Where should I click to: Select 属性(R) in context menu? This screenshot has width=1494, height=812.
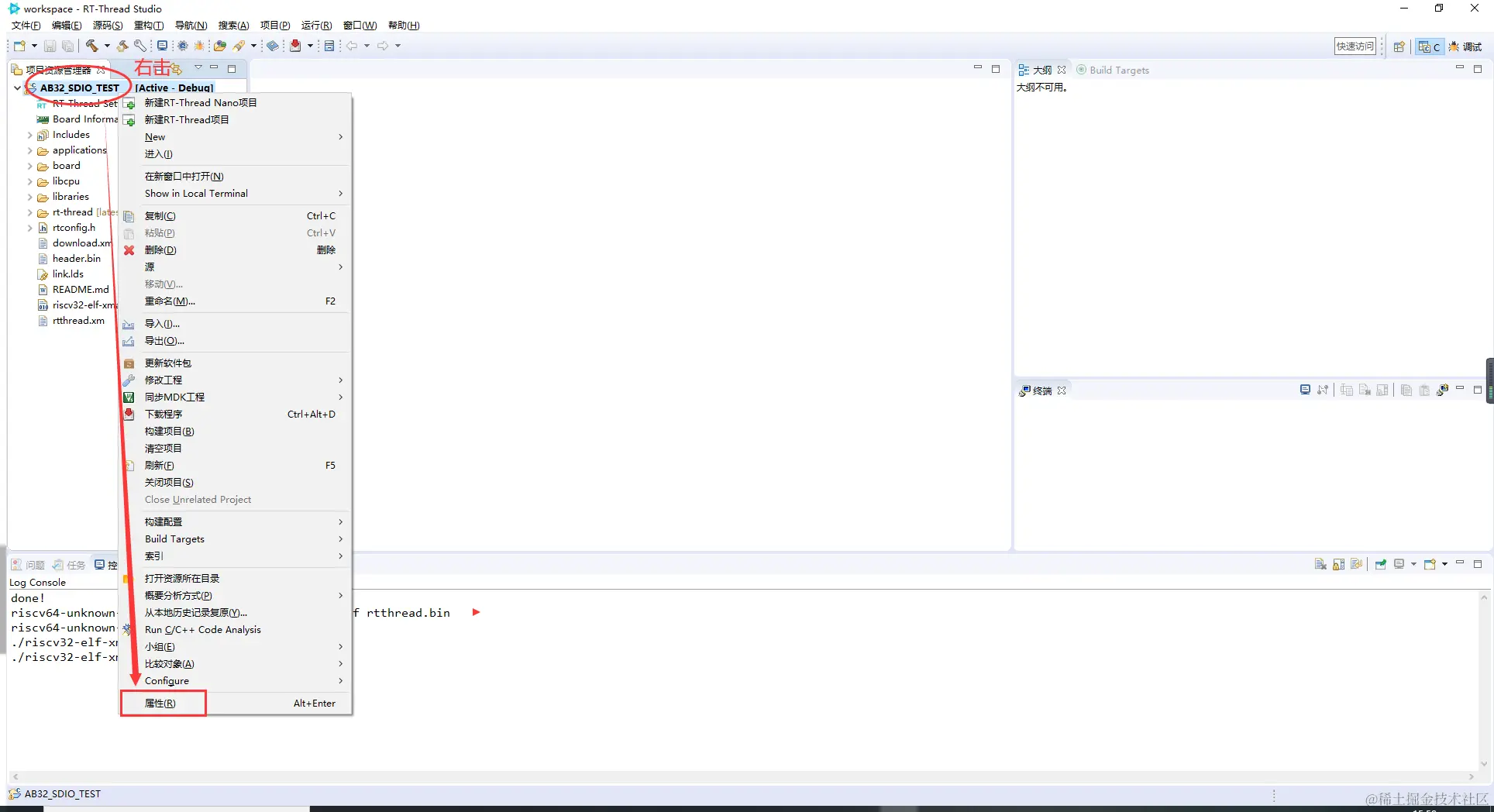pos(236,704)
